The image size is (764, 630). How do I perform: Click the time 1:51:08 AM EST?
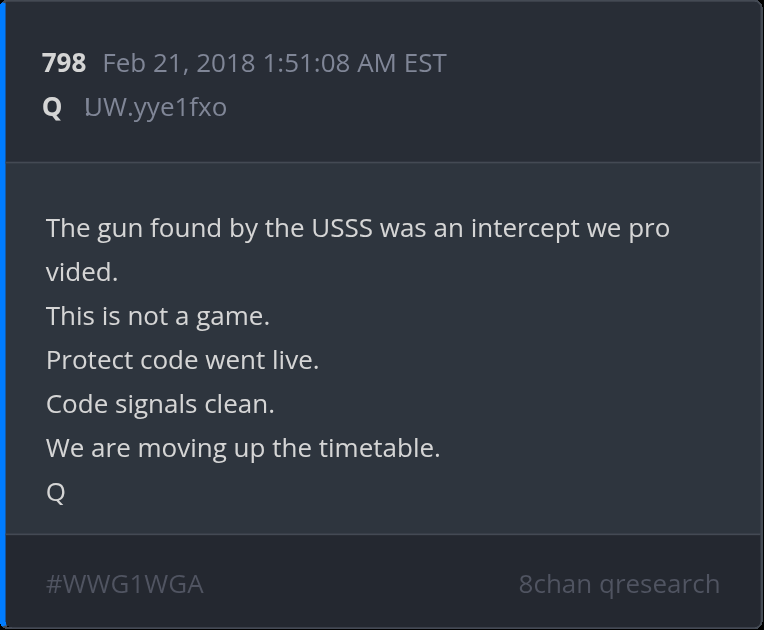click(354, 64)
